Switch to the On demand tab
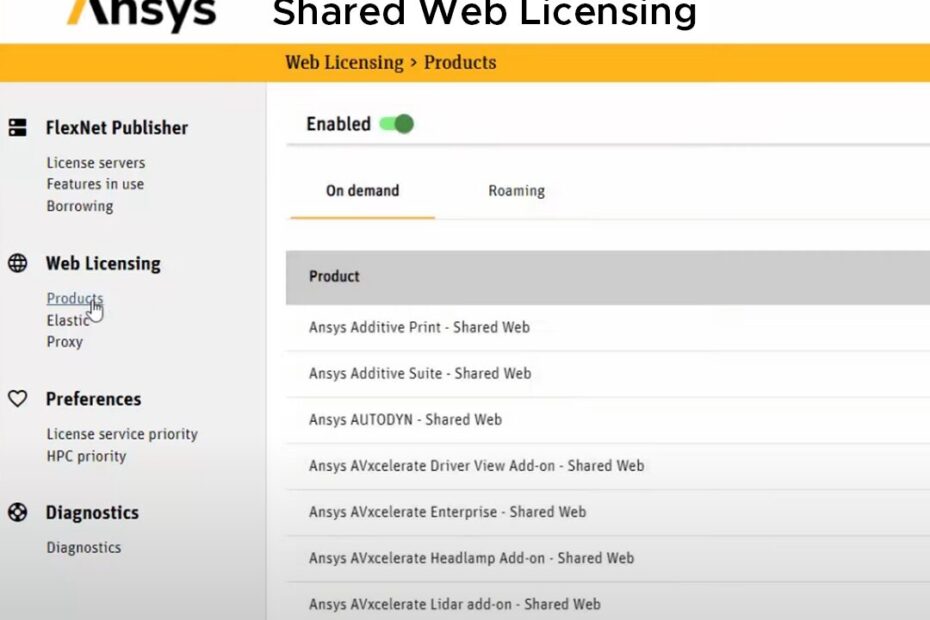 pyautogui.click(x=362, y=190)
